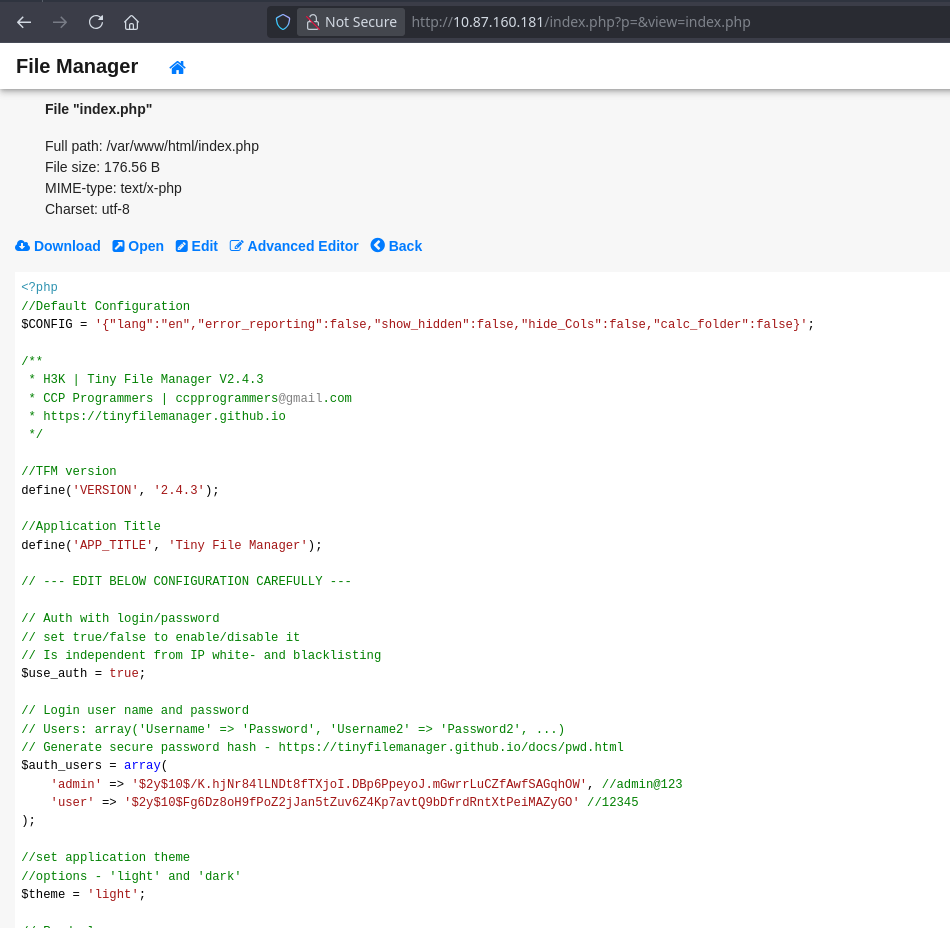Click the circled arrow icon beside Back

pos(377,246)
